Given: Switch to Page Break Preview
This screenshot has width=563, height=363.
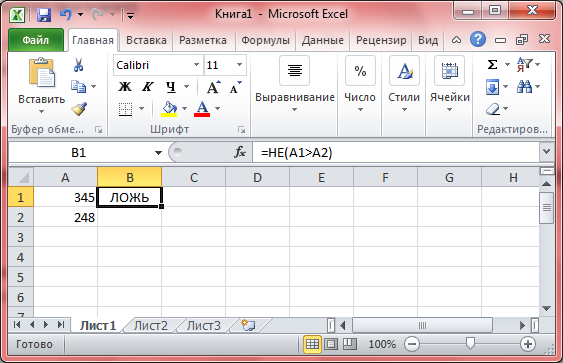Looking at the screenshot, I should pyautogui.click(x=349, y=344).
